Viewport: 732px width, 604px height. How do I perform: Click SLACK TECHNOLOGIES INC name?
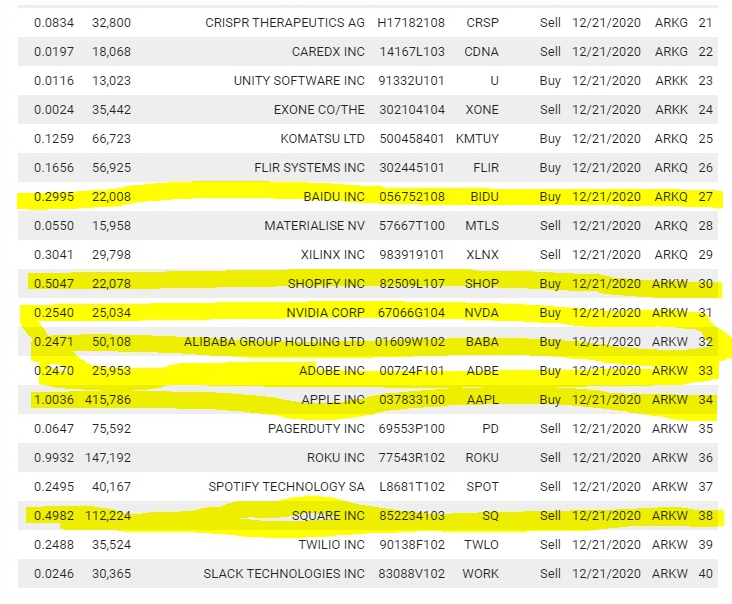point(284,573)
